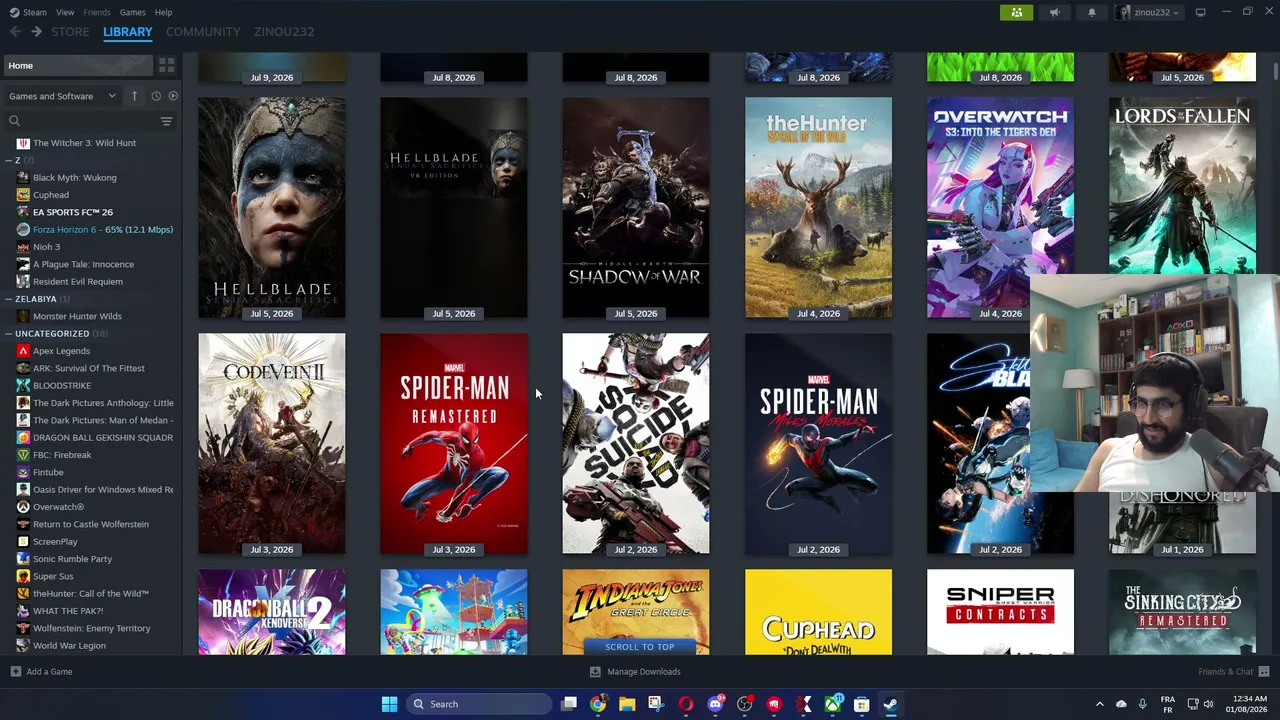
Task: Open Google Chrome from the taskbar
Action: click(x=597, y=704)
